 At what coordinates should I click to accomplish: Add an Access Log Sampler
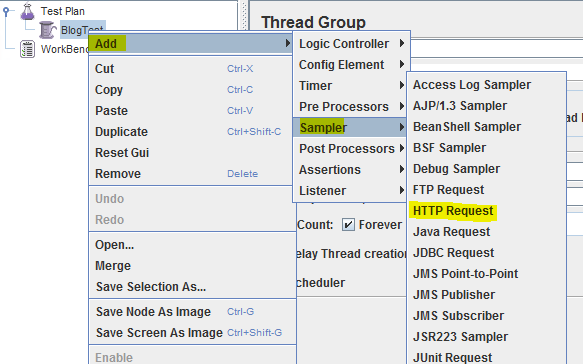pyautogui.click(x=486, y=85)
